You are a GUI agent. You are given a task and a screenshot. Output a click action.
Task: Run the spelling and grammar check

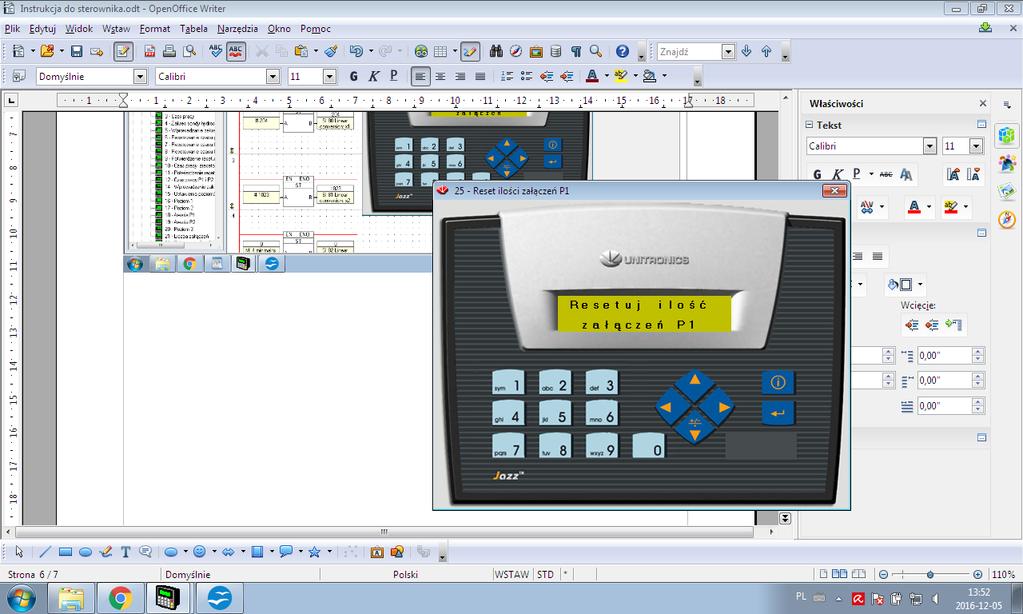tap(215, 51)
